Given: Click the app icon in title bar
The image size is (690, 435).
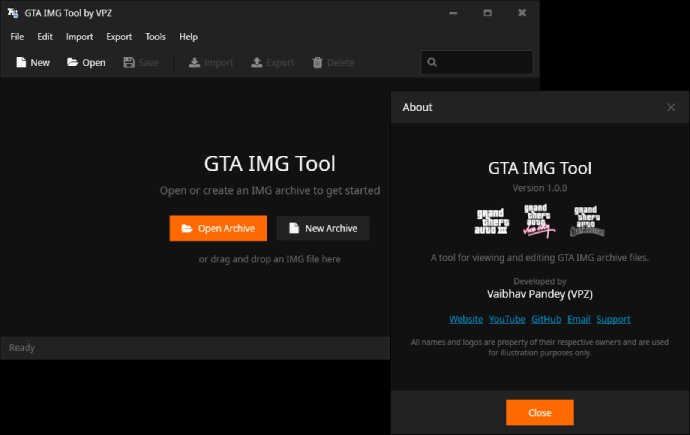Looking at the screenshot, I should point(13,13).
